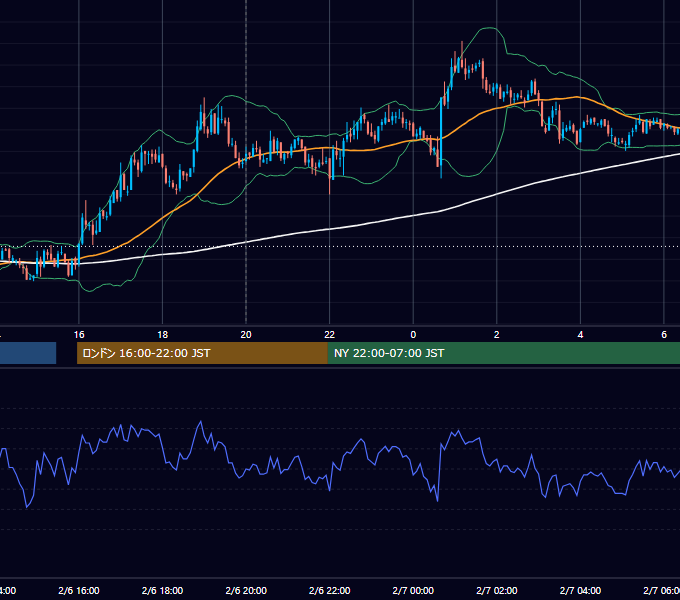Click the 4 hour label on time axis
This screenshot has width=680, height=600.
coord(580,335)
